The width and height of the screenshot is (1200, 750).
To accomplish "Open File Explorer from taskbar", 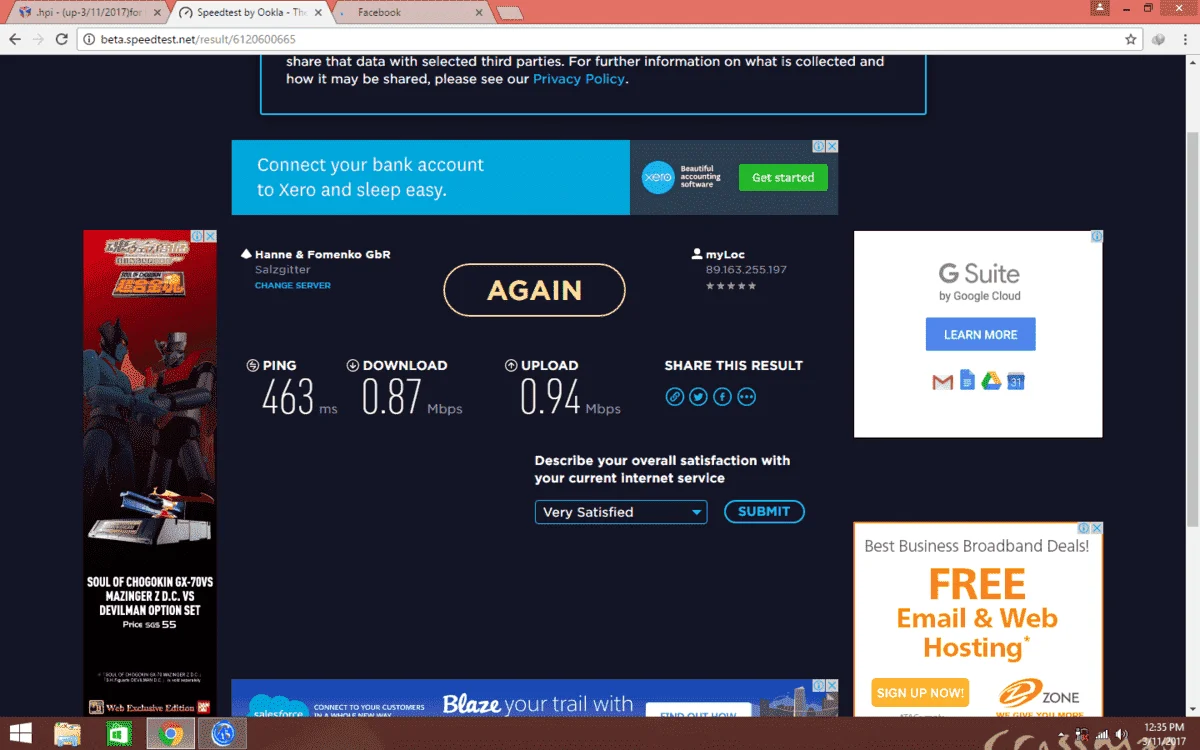I will tap(67, 734).
